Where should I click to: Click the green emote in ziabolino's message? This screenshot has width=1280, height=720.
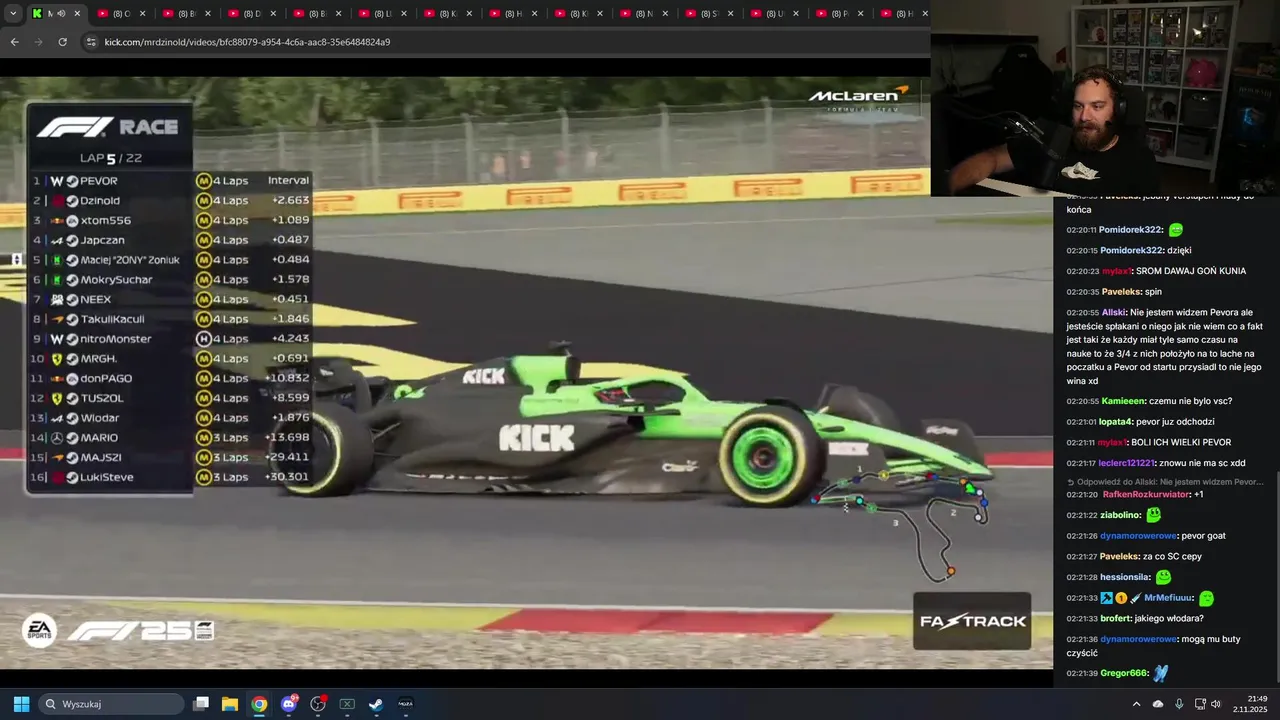click(x=1154, y=515)
